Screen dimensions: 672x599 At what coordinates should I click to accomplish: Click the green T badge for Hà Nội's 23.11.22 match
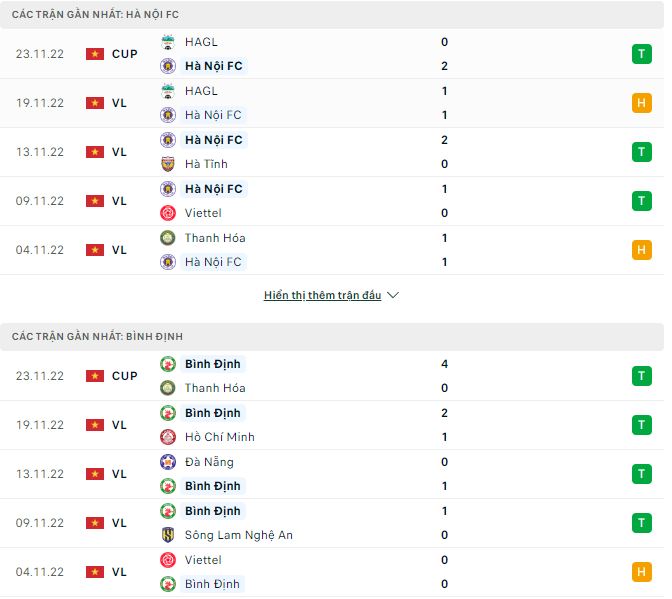[640, 54]
